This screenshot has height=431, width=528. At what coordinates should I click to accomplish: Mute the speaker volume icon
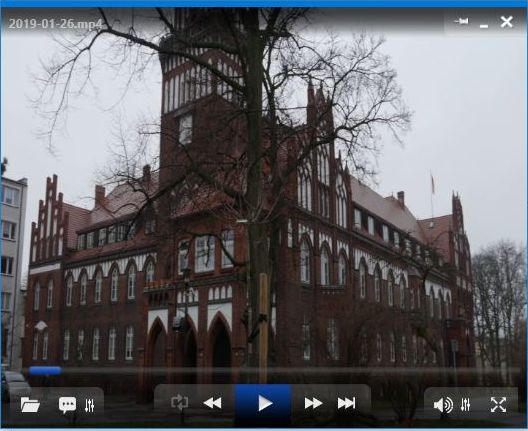[443, 405]
